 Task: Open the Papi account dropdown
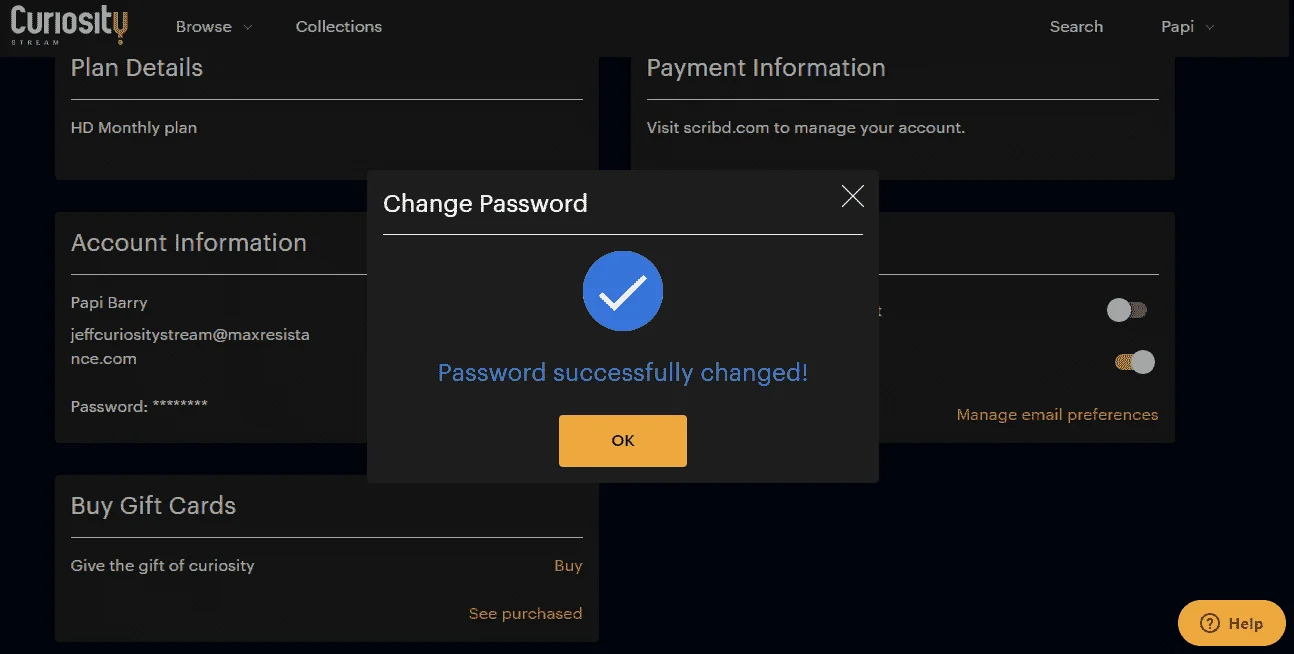click(1187, 27)
